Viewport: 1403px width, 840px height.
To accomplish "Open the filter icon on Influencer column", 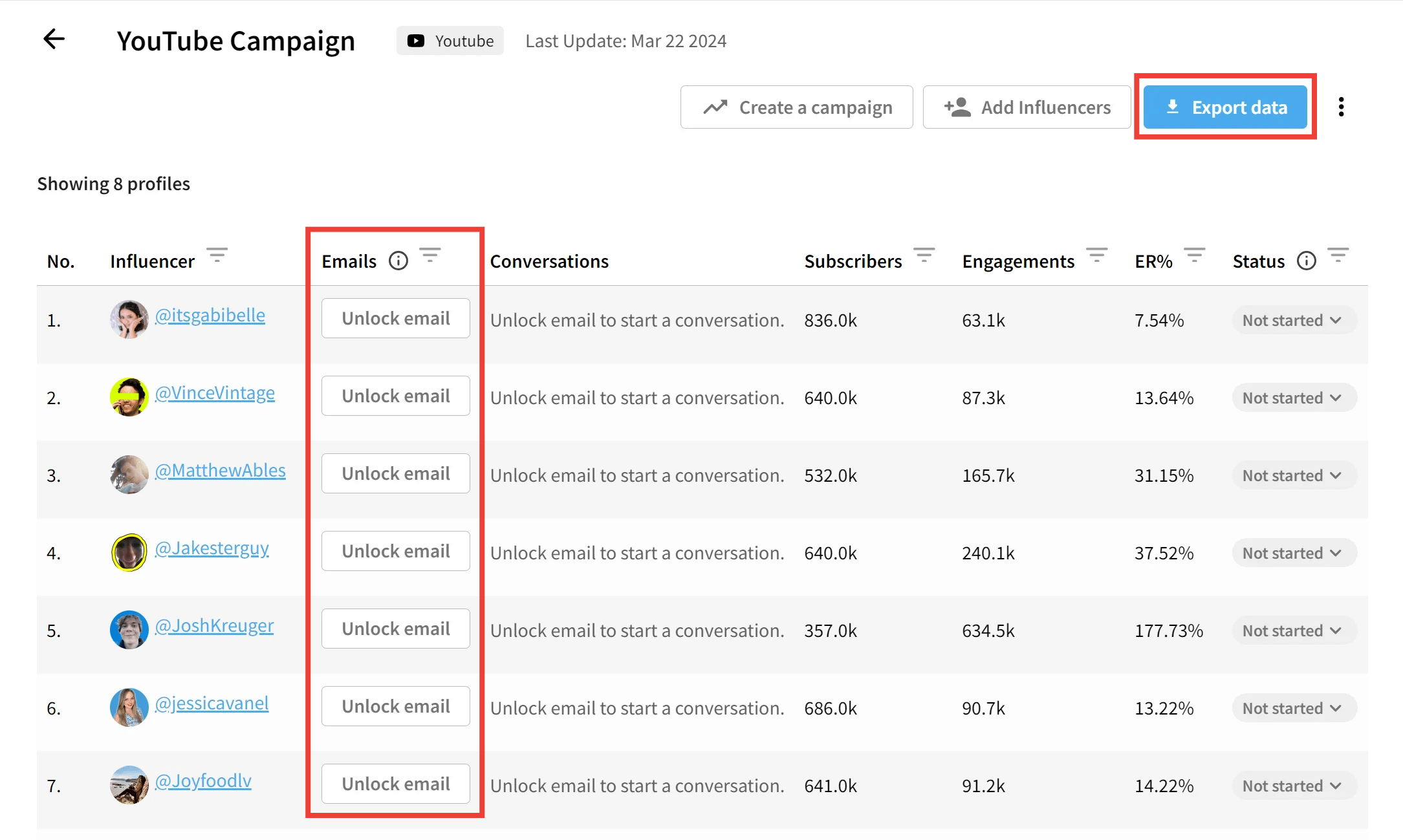I will (x=218, y=255).
